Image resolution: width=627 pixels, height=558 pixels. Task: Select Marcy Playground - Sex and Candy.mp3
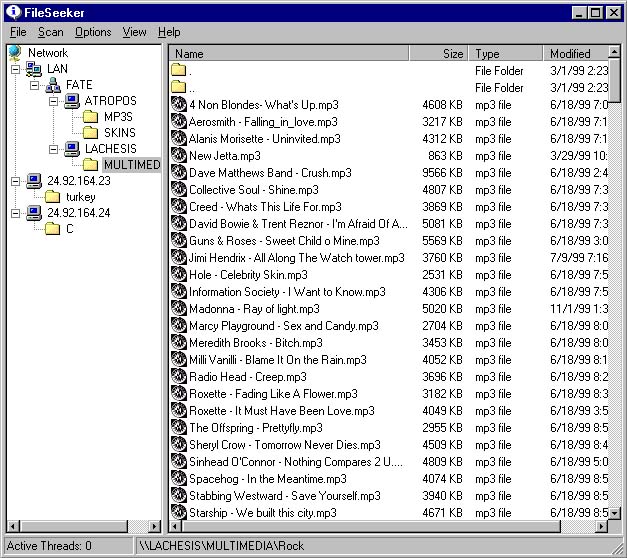tap(284, 326)
